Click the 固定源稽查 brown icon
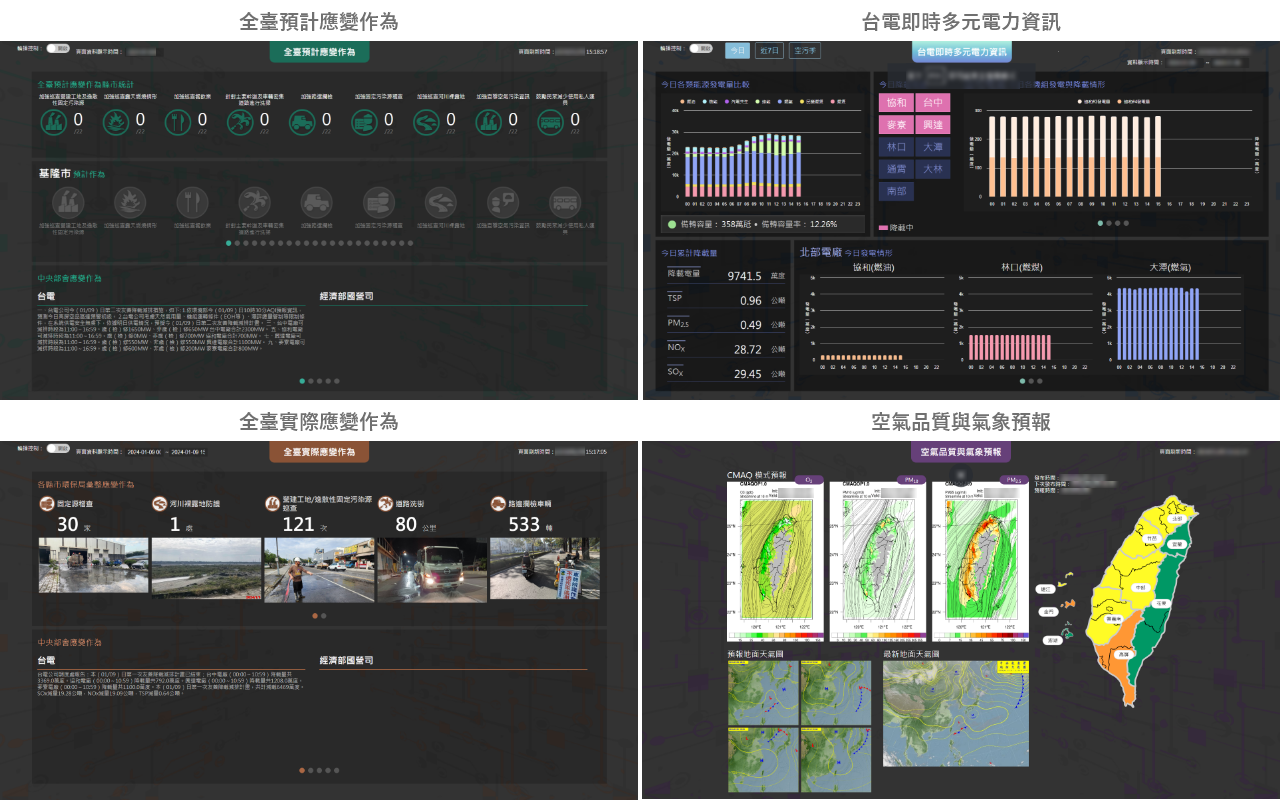This screenshot has height=800, width=1280. coord(46,504)
